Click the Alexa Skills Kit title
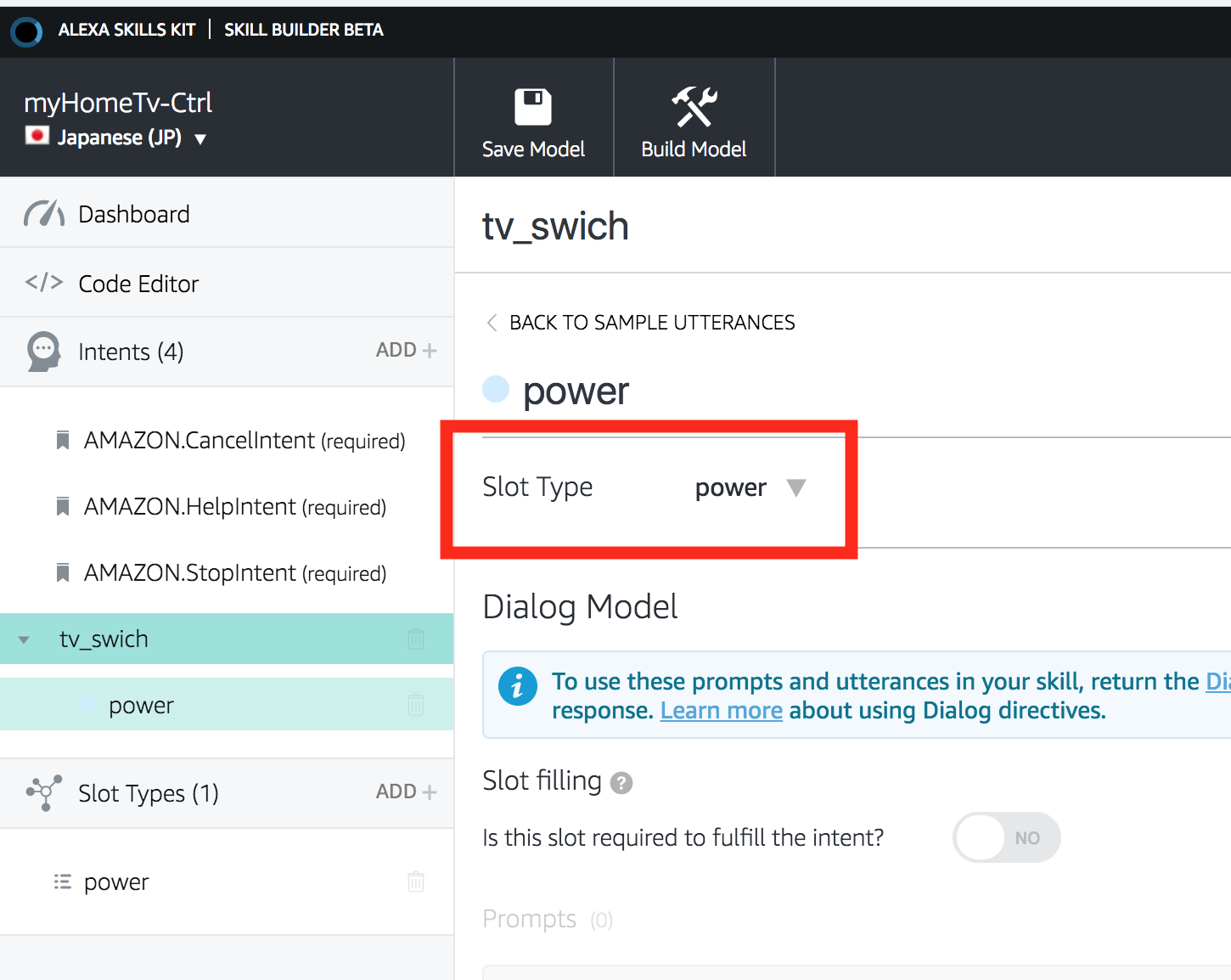Screen dimensions: 1231x980 coord(127,30)
